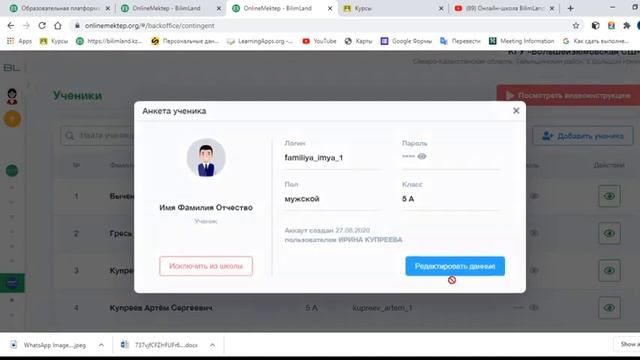The height and width of the screenshot is (360, 640).
Task: Open the Meeting Information bookmark
Action: click(x=522, y=41)
